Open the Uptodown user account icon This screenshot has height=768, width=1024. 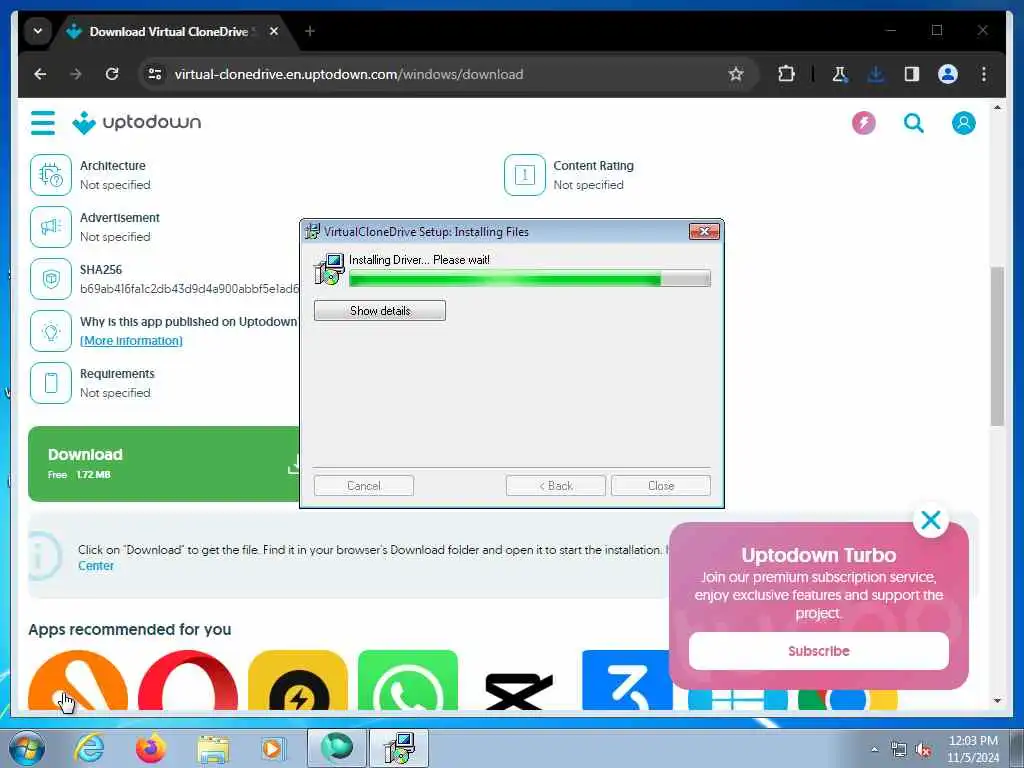tap(963, 123)
